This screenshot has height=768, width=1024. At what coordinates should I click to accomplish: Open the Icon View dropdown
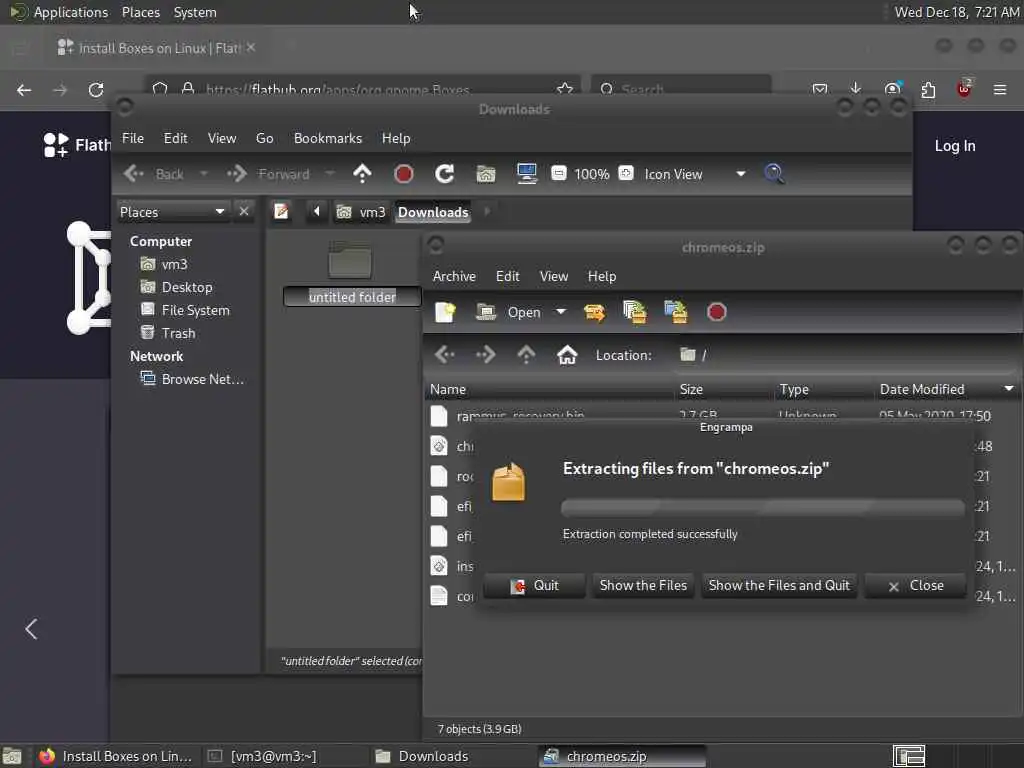coord(695,174)
